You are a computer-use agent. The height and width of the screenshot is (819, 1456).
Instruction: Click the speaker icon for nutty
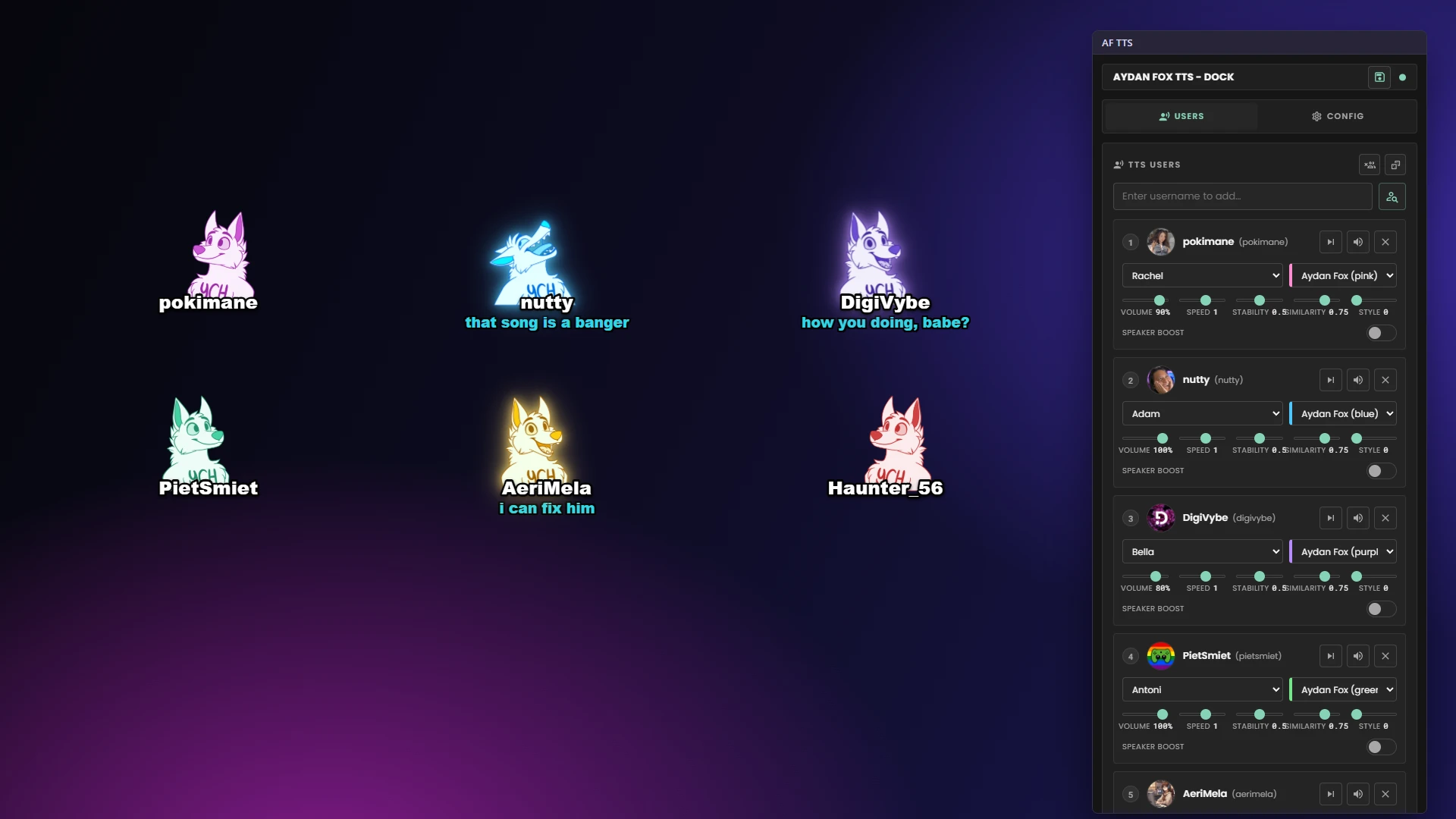coord(1358,380)
